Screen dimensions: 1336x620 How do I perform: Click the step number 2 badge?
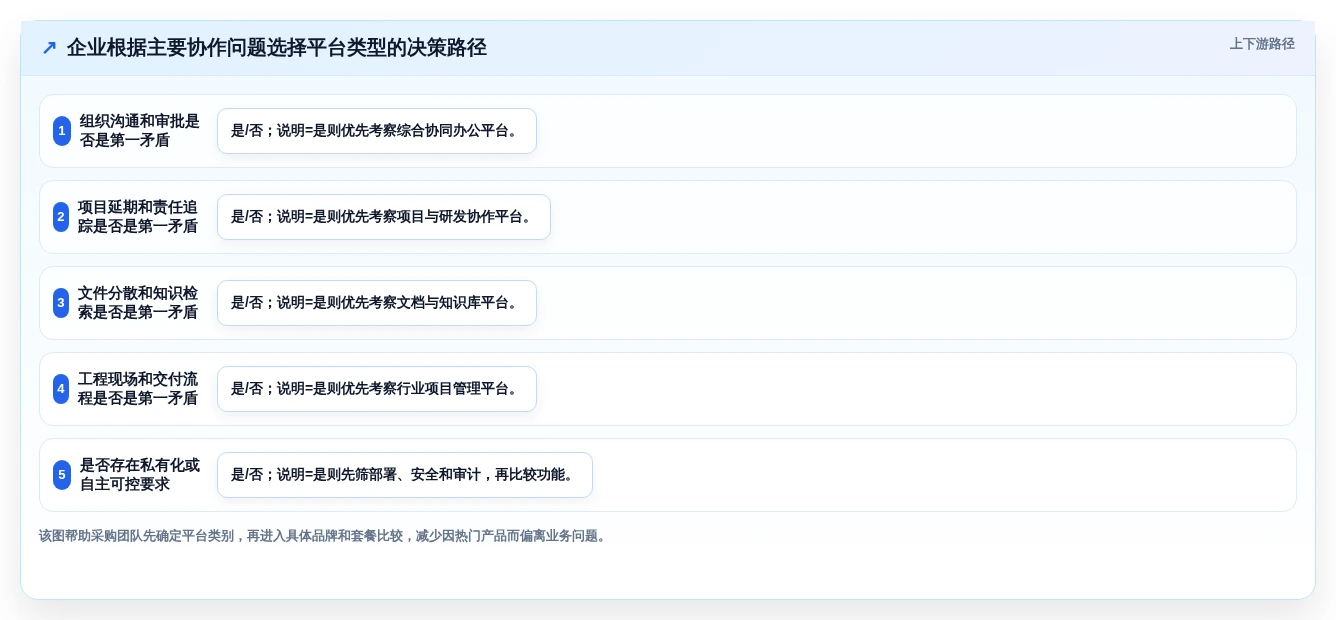[x=61, y=217]
